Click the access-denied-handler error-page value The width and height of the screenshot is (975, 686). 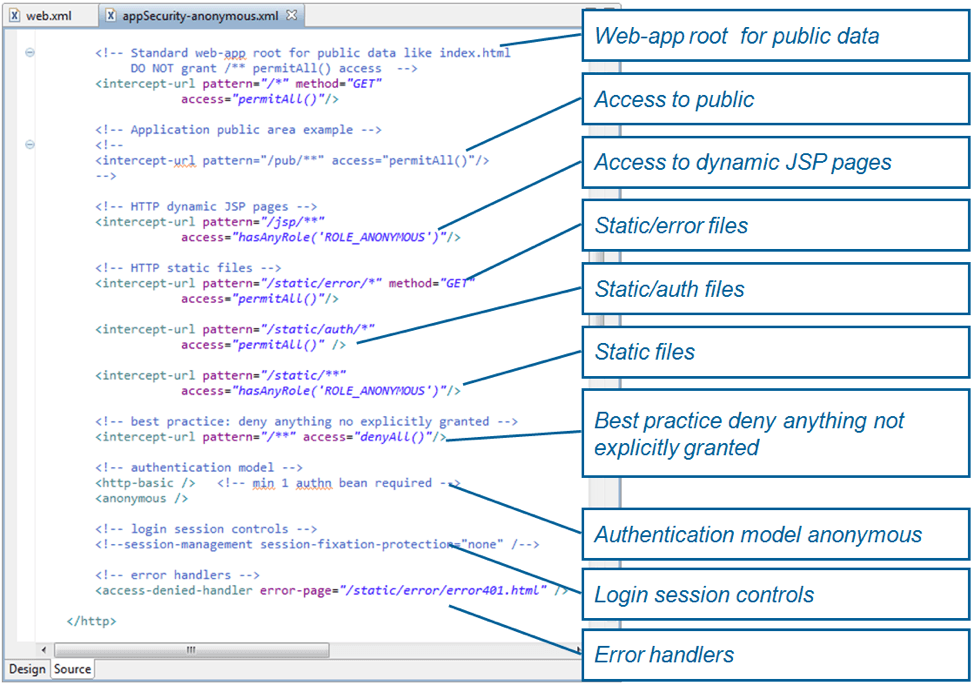click(445, 590)
